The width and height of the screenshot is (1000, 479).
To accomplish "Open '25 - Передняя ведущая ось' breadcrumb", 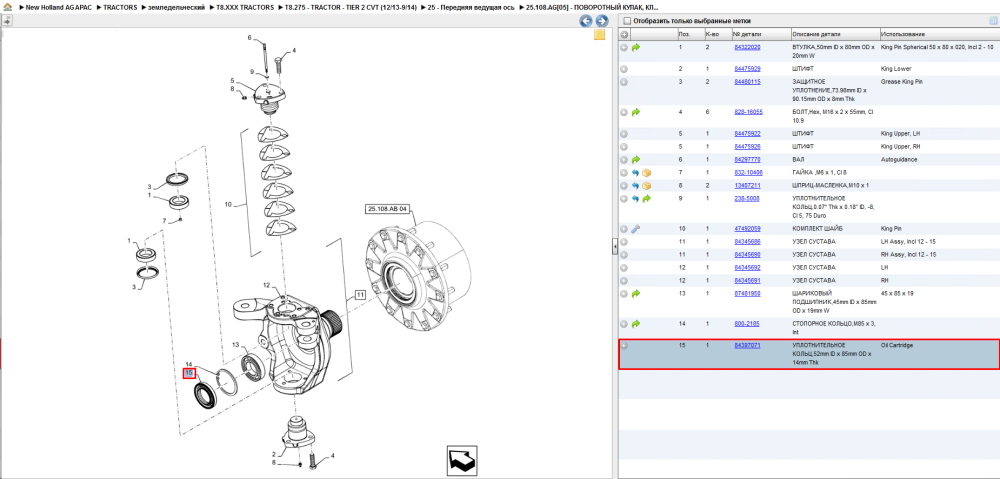I will (471, 7).
